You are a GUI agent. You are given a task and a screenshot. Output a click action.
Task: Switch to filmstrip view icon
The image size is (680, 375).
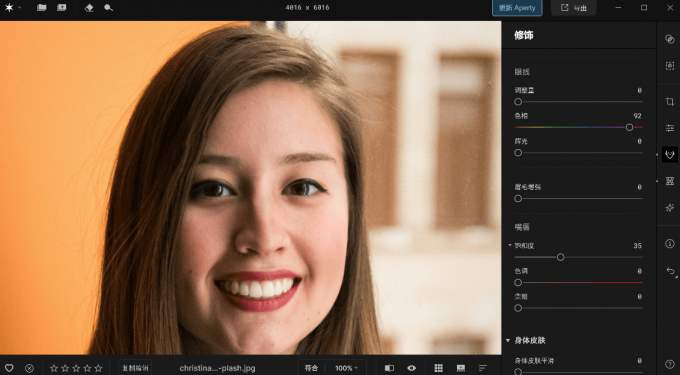pos(461,368)
